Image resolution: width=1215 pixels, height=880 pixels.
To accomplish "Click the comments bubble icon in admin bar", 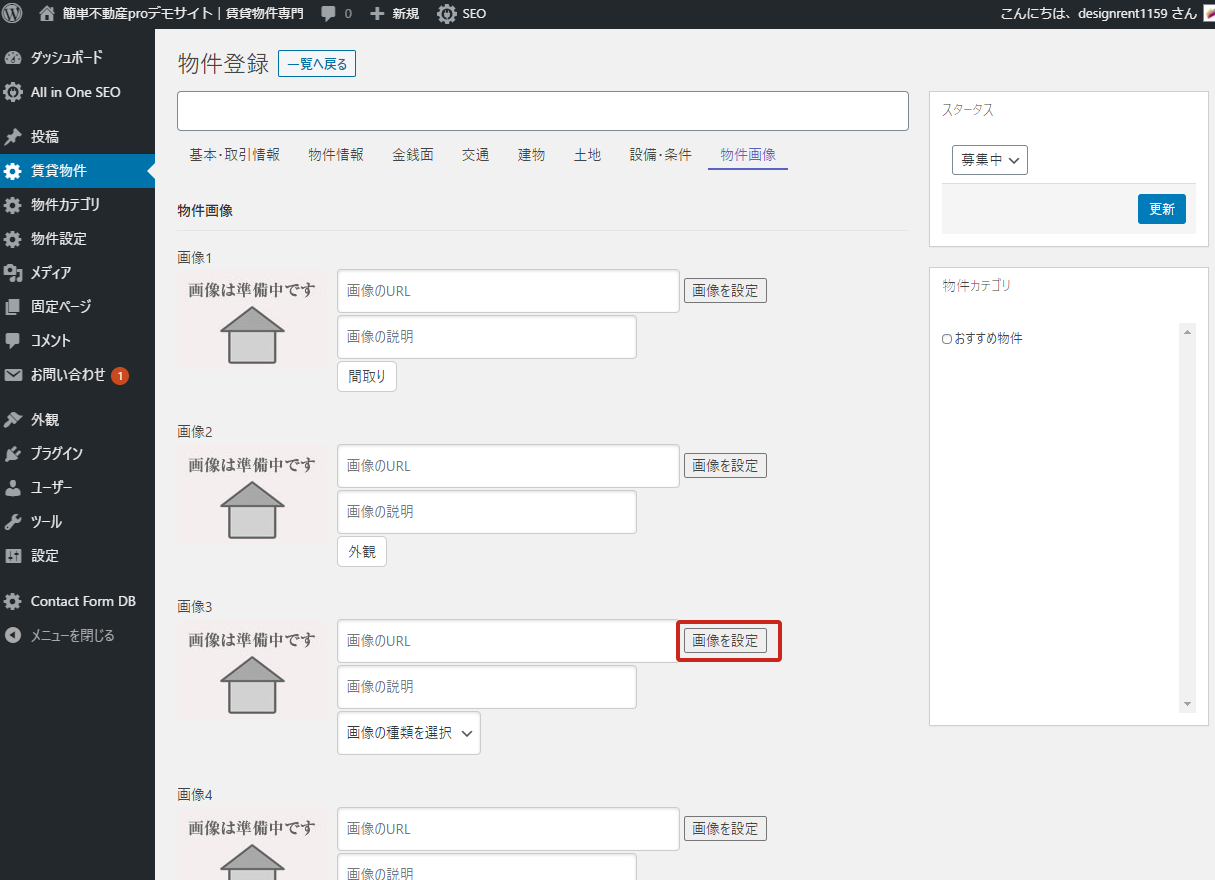I will (328, 14).
